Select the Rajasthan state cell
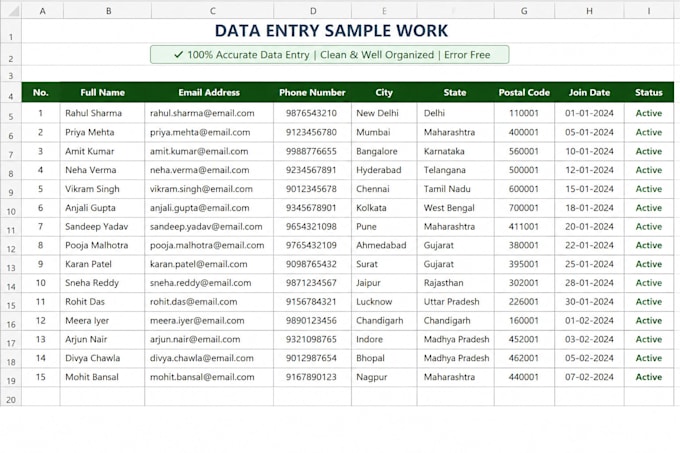 [x=455, y=283]
